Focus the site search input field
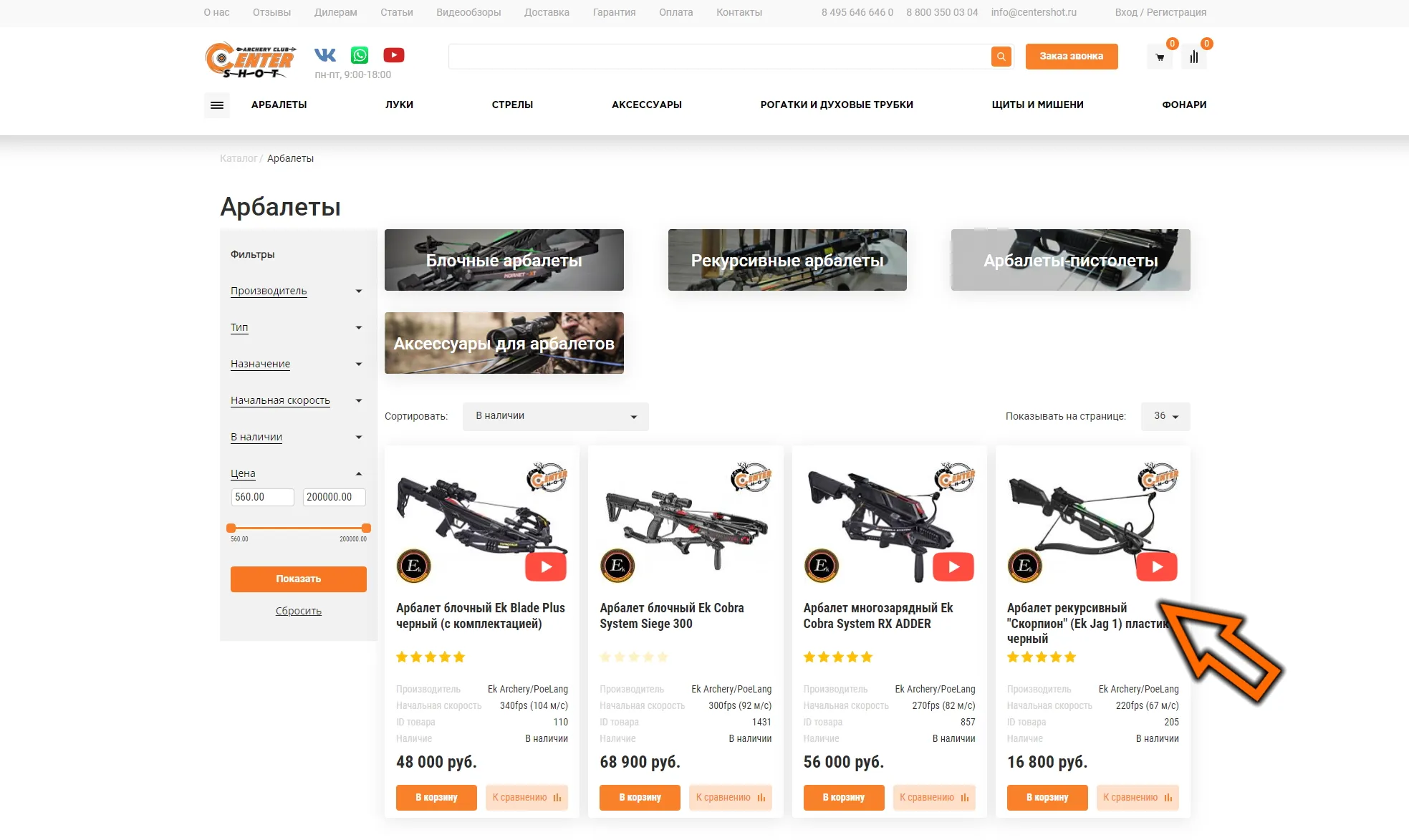 click(x=720, y=57)
